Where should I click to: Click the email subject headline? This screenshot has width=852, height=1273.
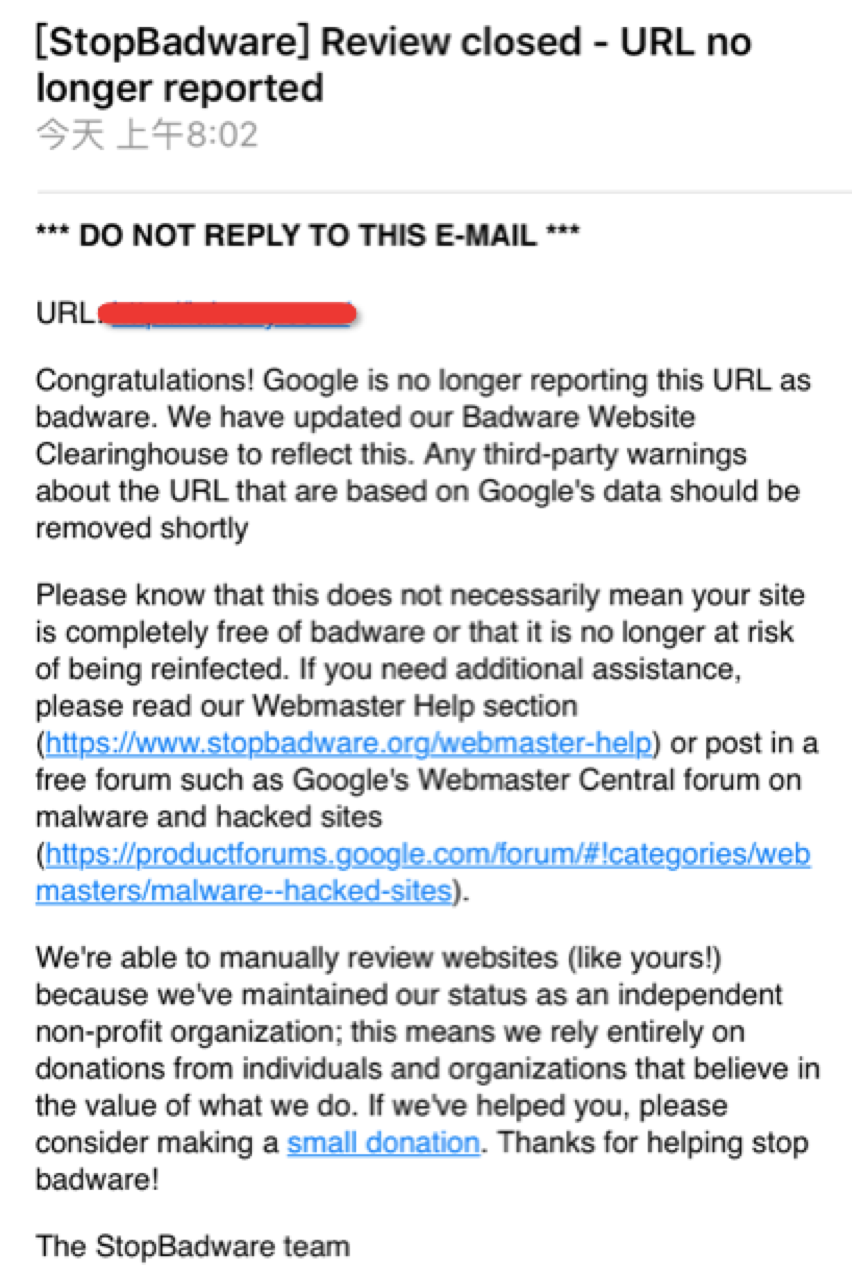(393, 65)
